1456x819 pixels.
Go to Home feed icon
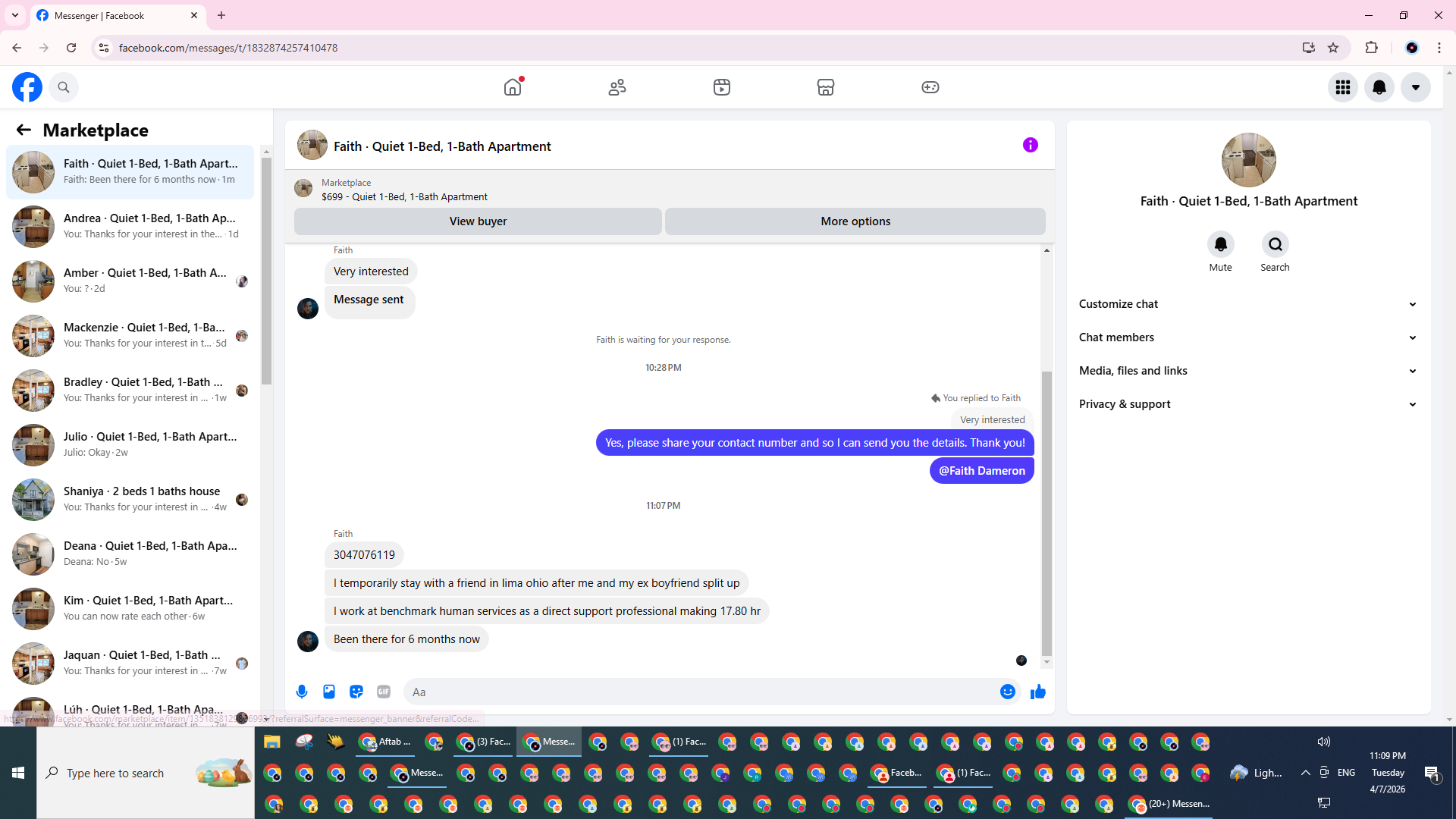[513, 87]
